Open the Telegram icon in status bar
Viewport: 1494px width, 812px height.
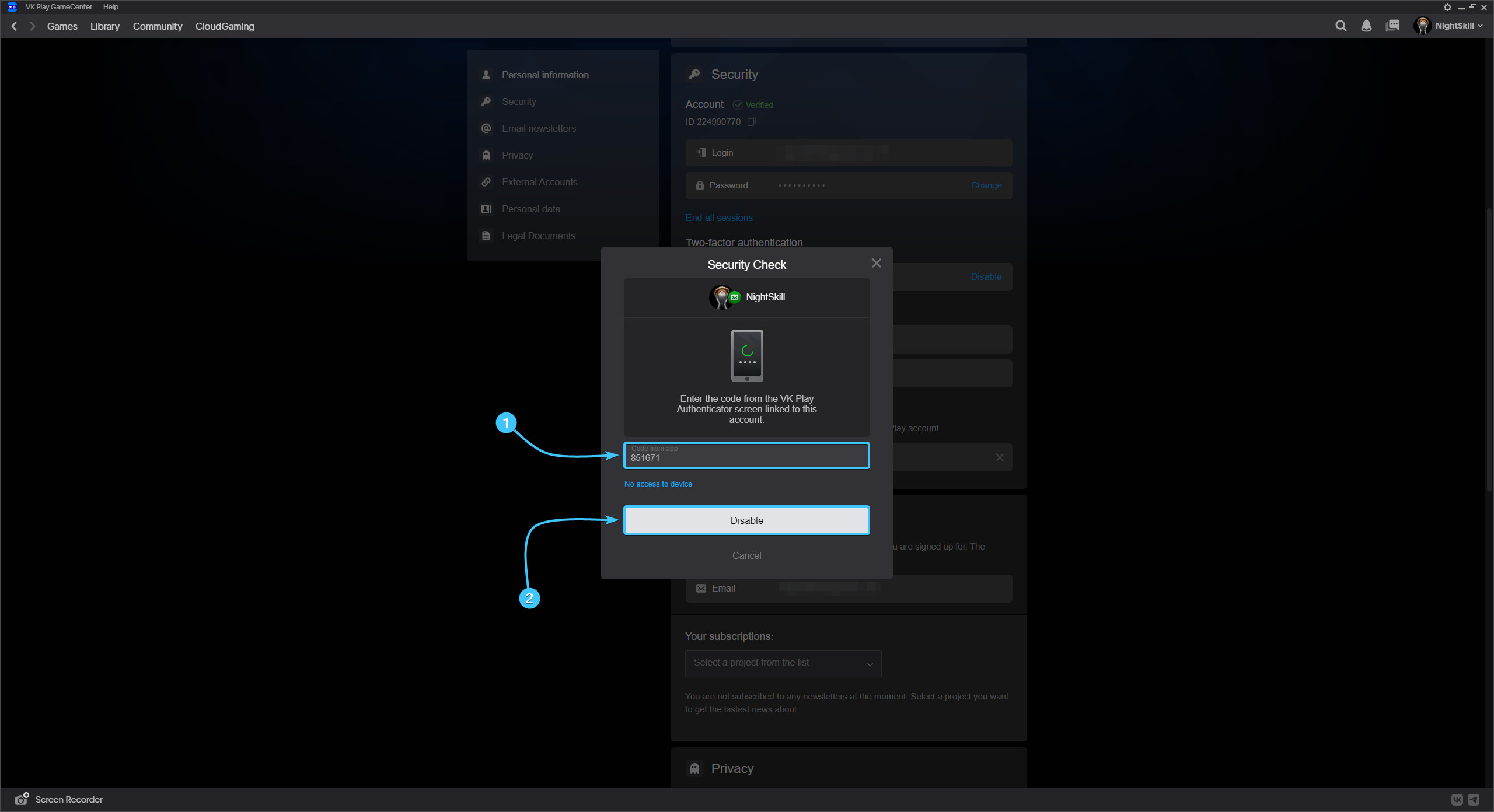coord(1474,800)
